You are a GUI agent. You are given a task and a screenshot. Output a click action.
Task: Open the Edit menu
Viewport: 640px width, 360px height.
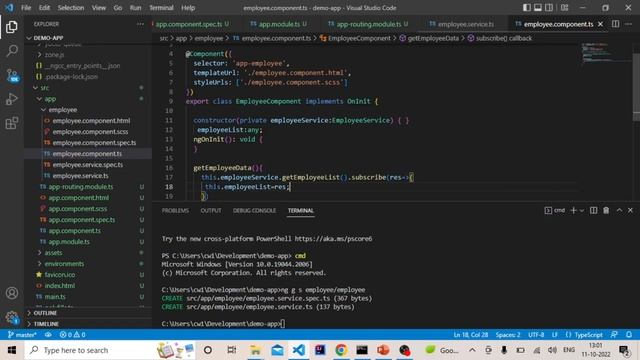(x=44, y=8)
